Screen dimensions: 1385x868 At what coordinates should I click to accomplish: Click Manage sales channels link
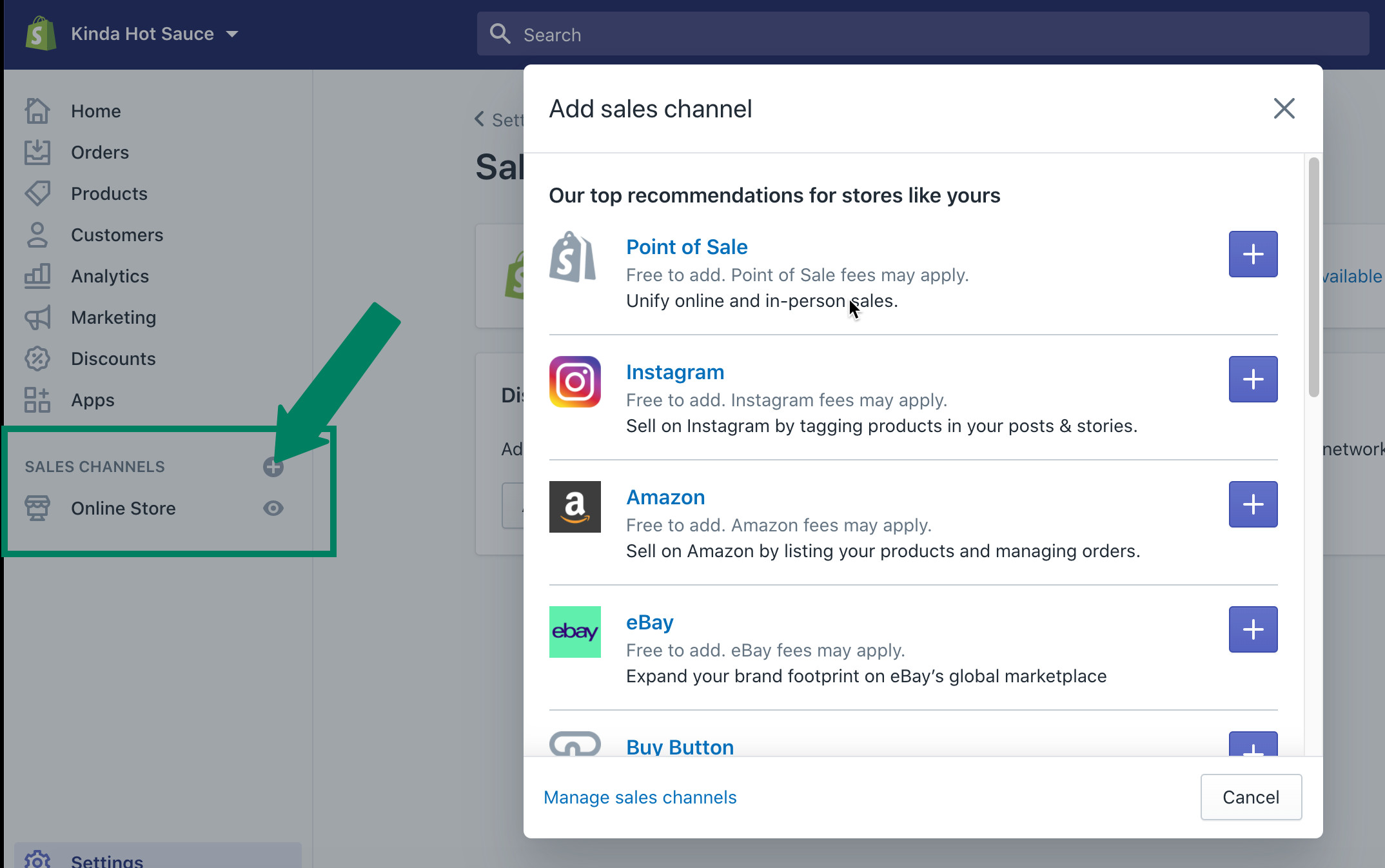point(640,797)
